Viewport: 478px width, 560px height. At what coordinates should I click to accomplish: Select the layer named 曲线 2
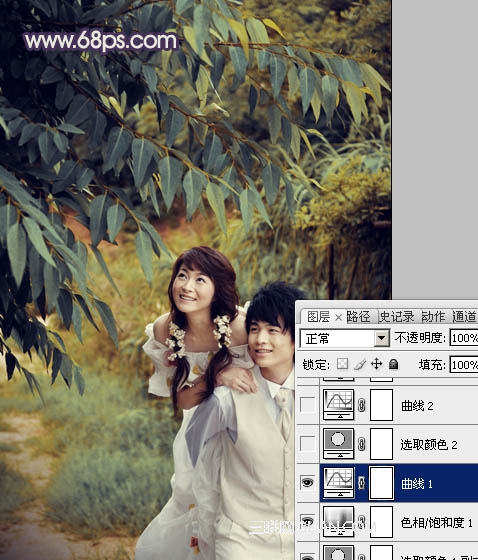click(x=417, y=406)
